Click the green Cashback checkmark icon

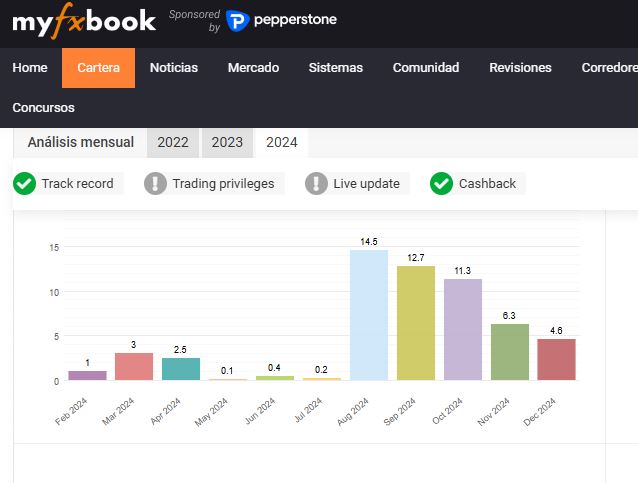441,184
